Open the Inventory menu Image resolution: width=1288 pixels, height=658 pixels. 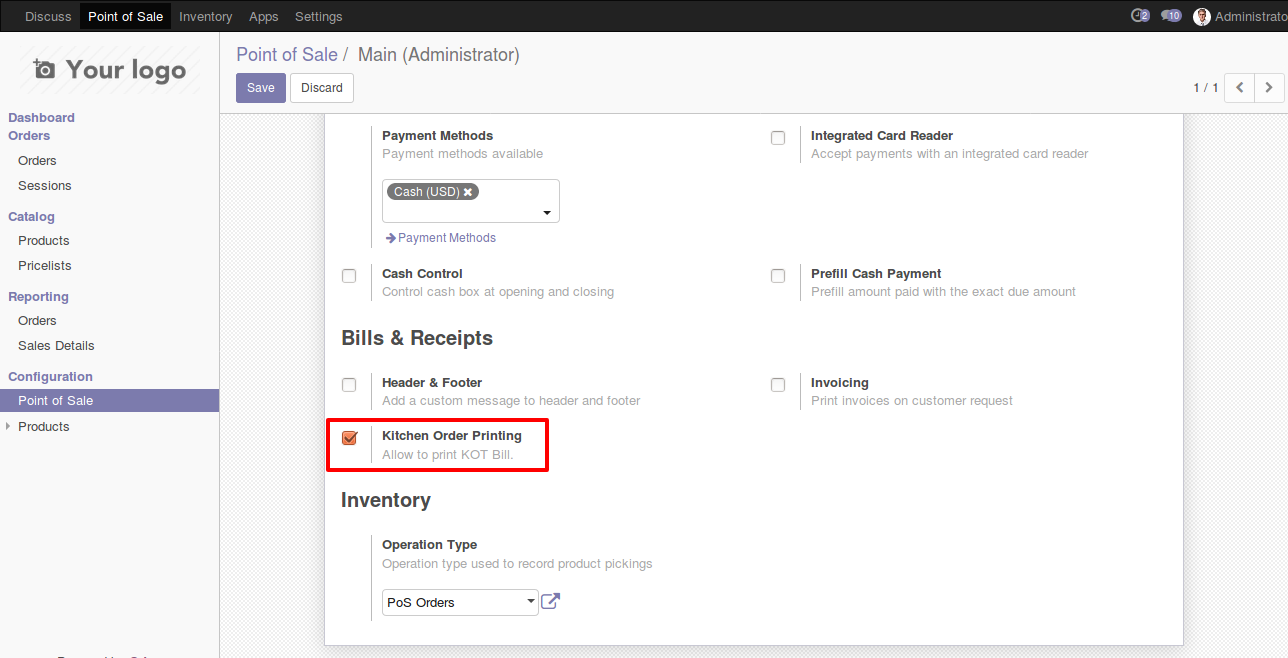click(205, 16)
